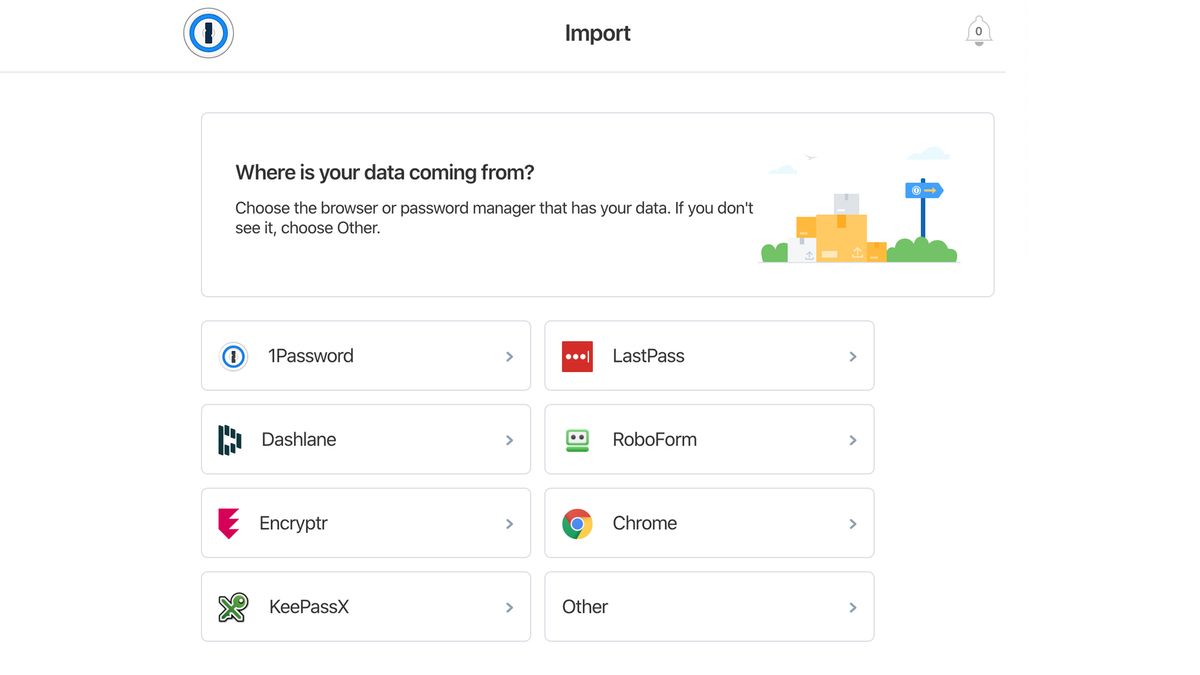This screenshot has height=675, width=1200.
Task: Choose Other as your data source
Action: (x=708, y=606)
